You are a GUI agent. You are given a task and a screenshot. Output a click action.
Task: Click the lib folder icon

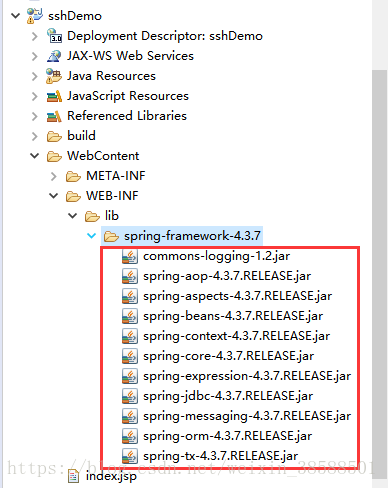tap(92, 216)
